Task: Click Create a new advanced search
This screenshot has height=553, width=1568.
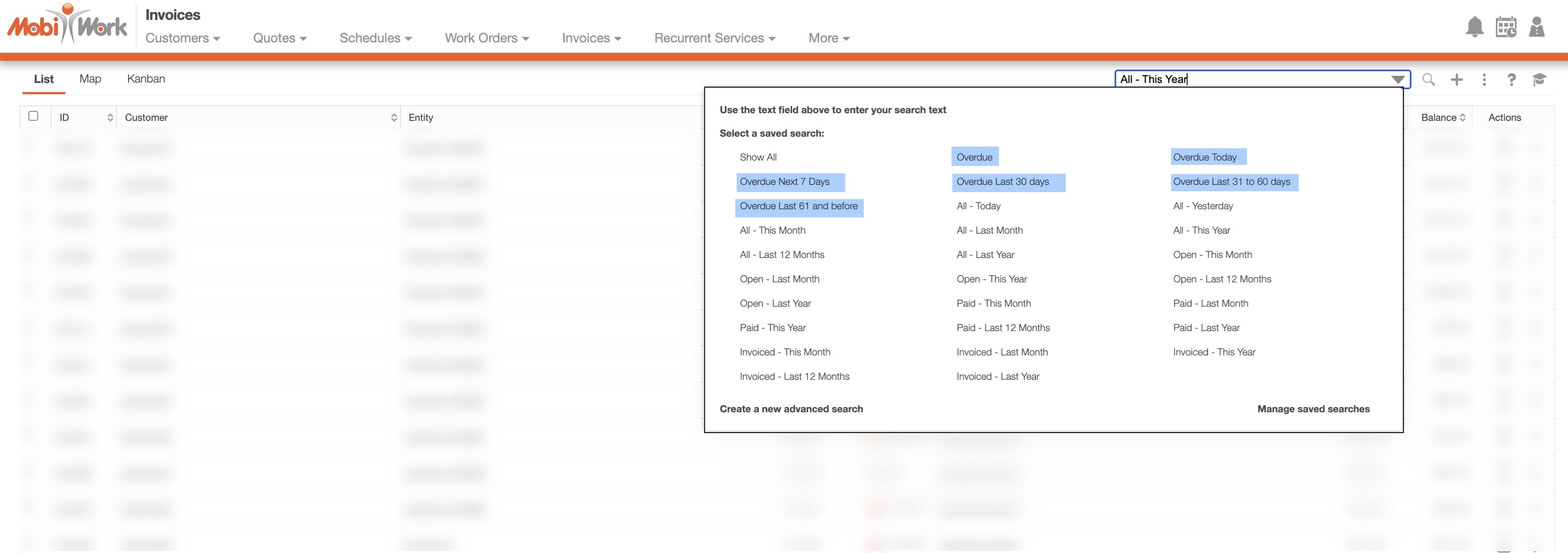Action: pos(791,409)
